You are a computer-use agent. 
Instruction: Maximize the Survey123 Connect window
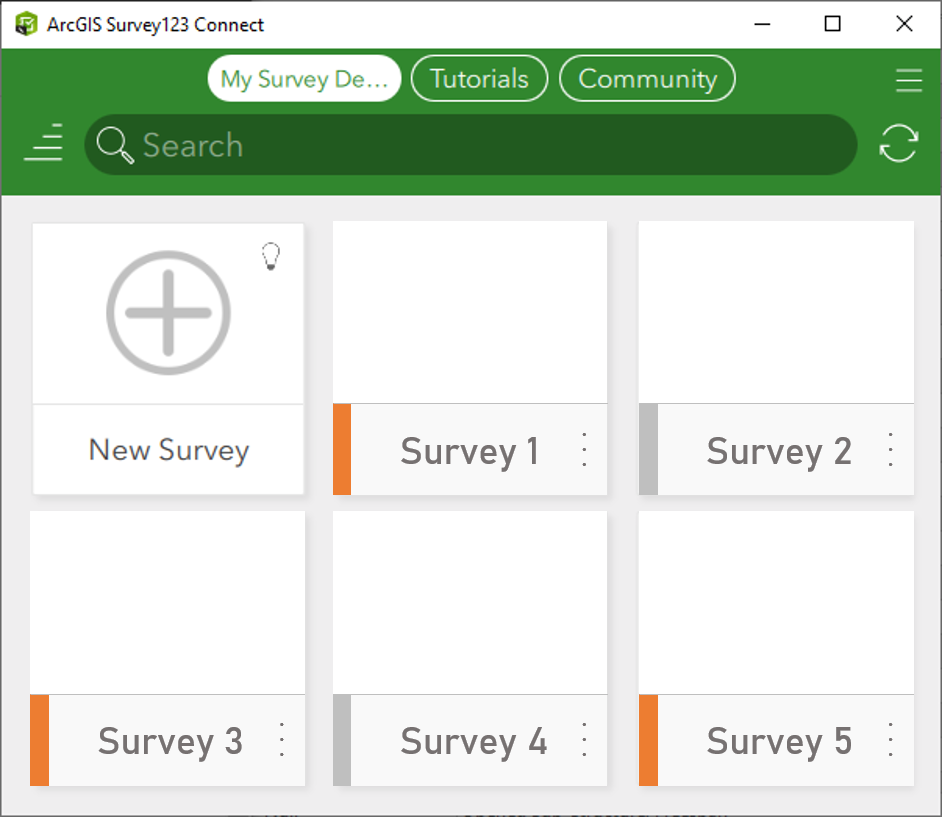833,24
